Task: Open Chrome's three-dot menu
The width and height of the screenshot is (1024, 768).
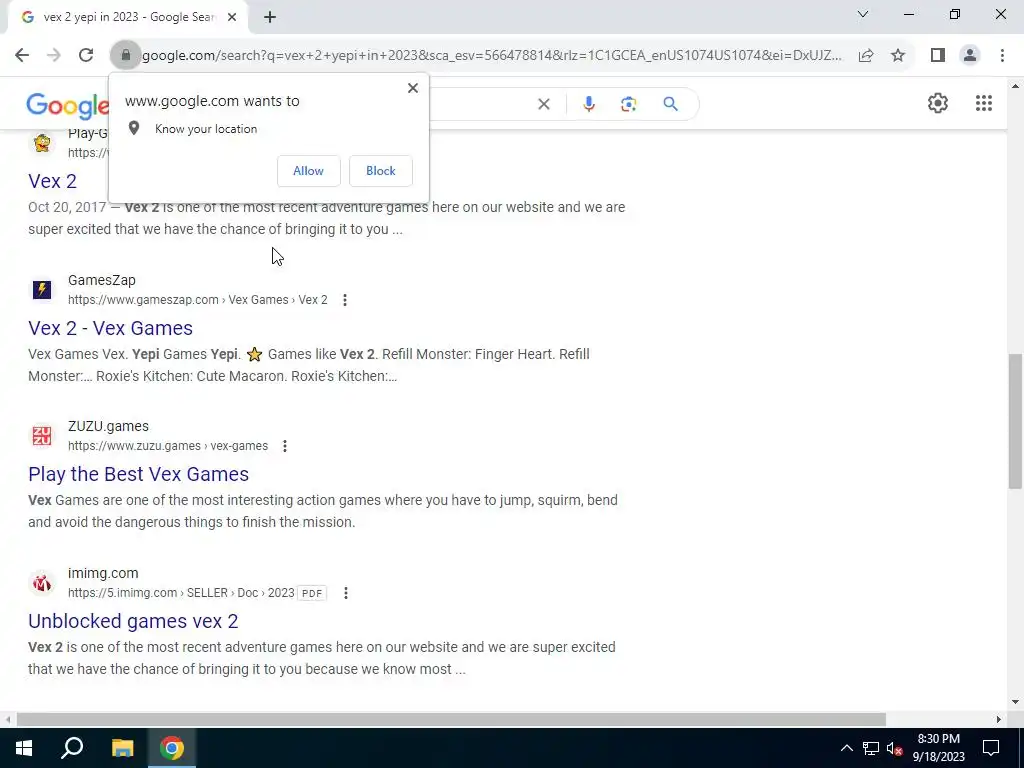Action: (x=1002, y=55)
